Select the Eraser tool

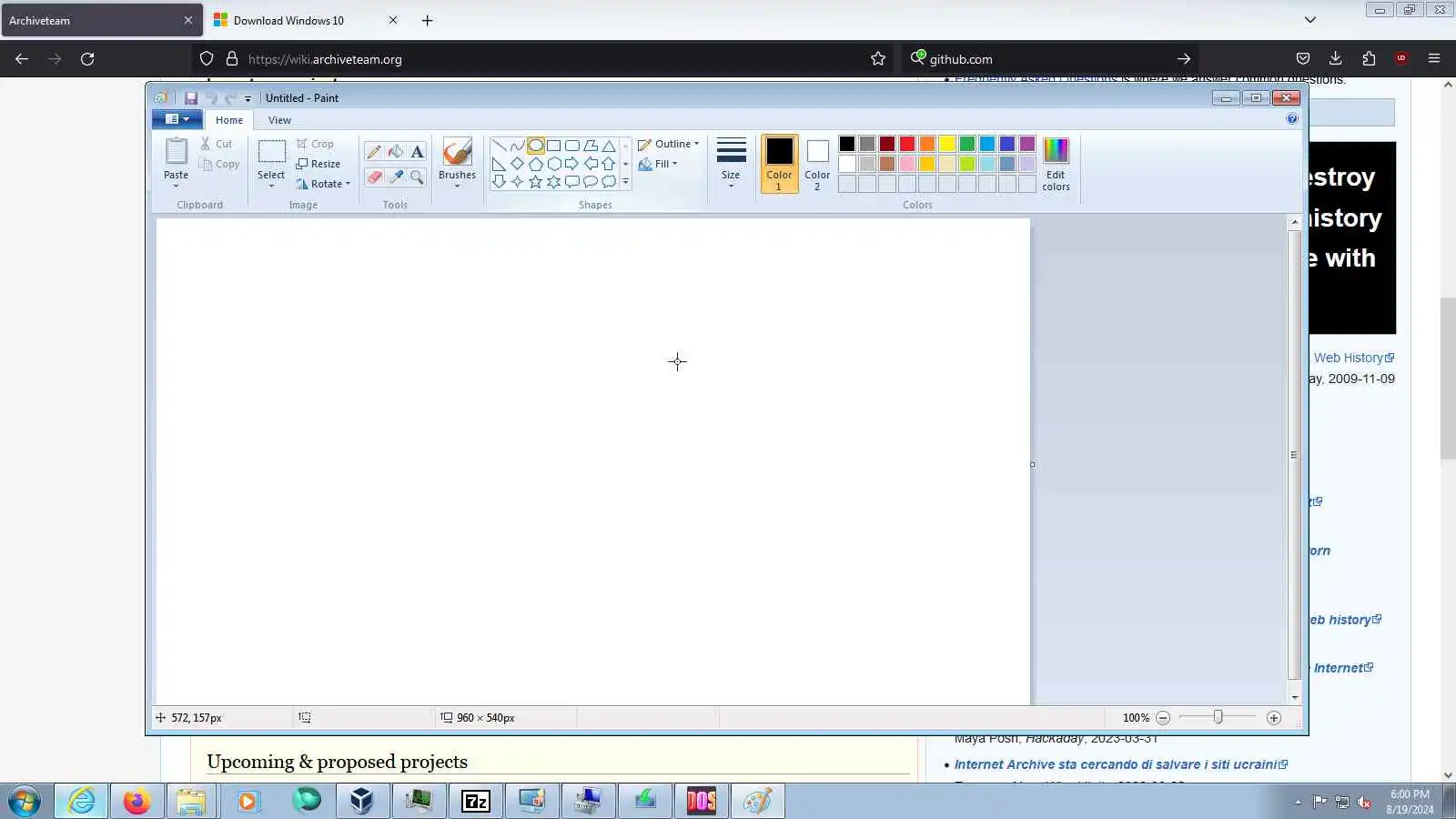[373, 177]
